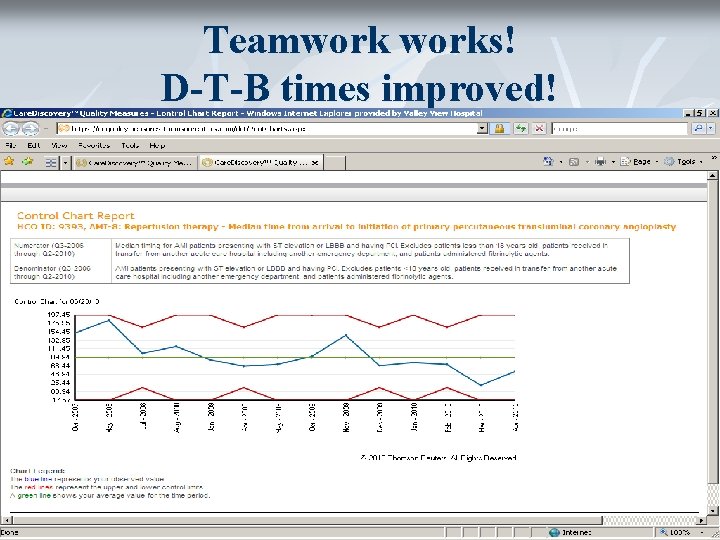Click the vertical scrollbar down arrow
Image resolution: width=720 pixels, height=540 pixels.
tap(712, 510)
